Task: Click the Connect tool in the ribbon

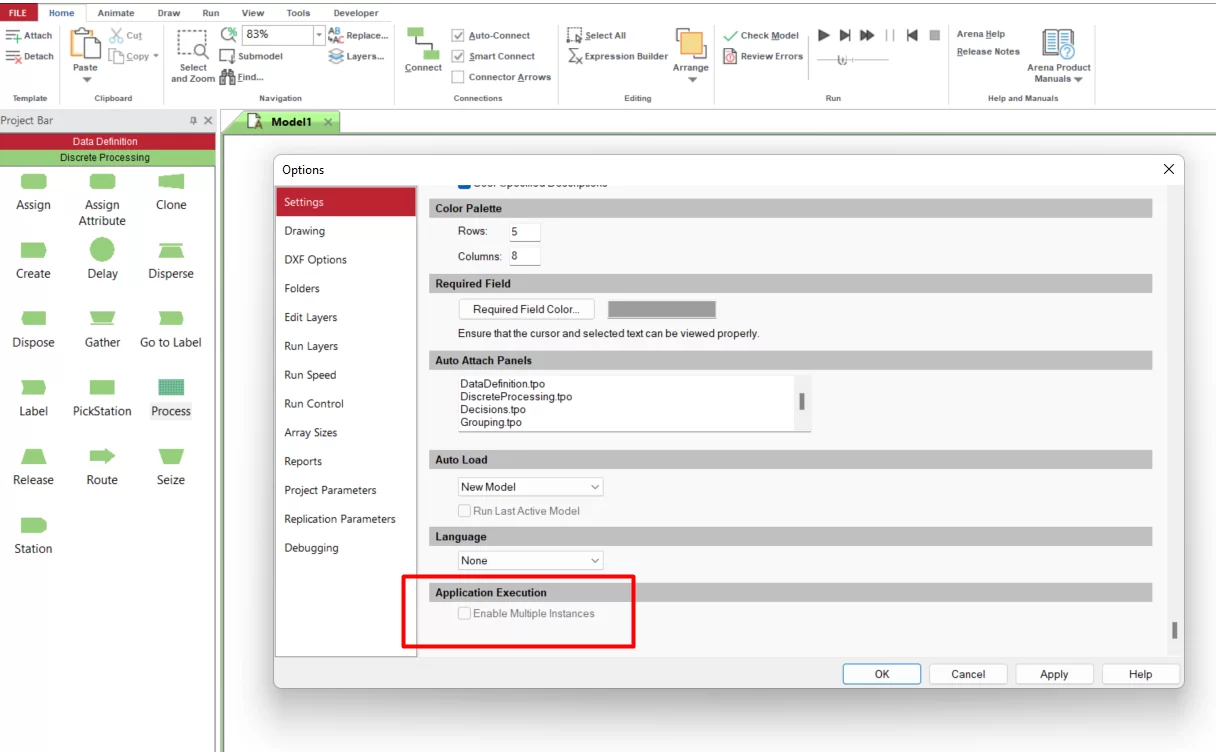Action: [x=423, y=49]
